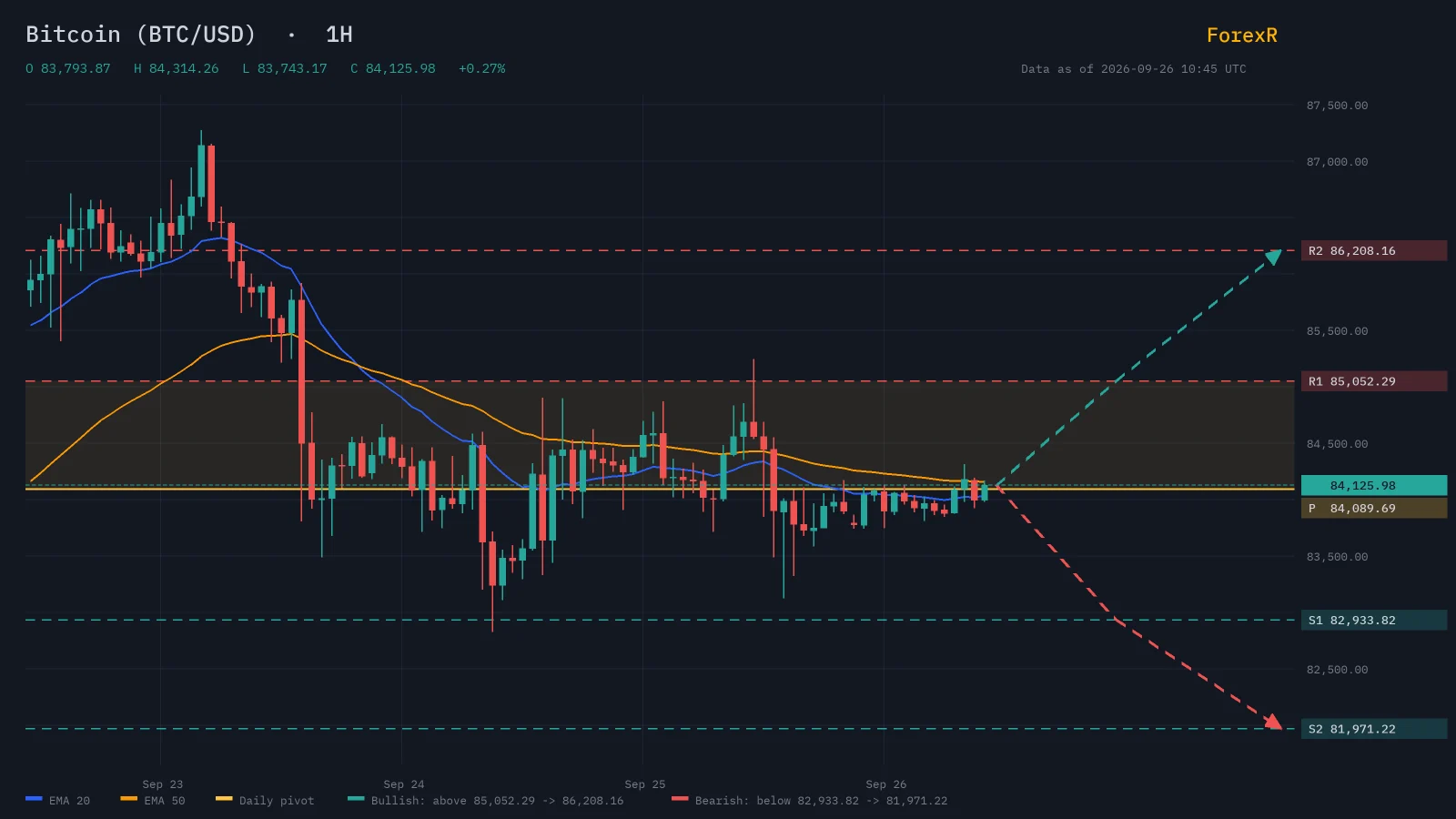Click the green bullish arrowhead at R2
This screenshot has height=819, width=1456.
pos(1274,257)
